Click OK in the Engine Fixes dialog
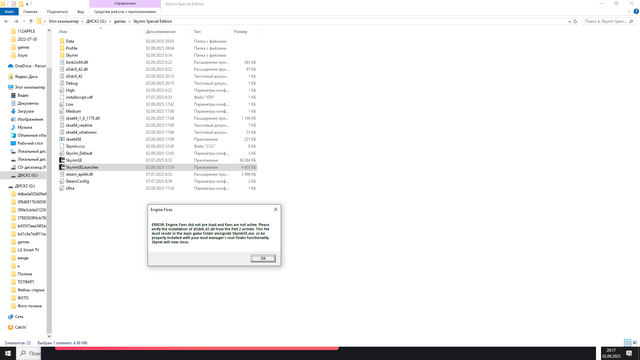The image size is (640, 360). click(263, 258)
